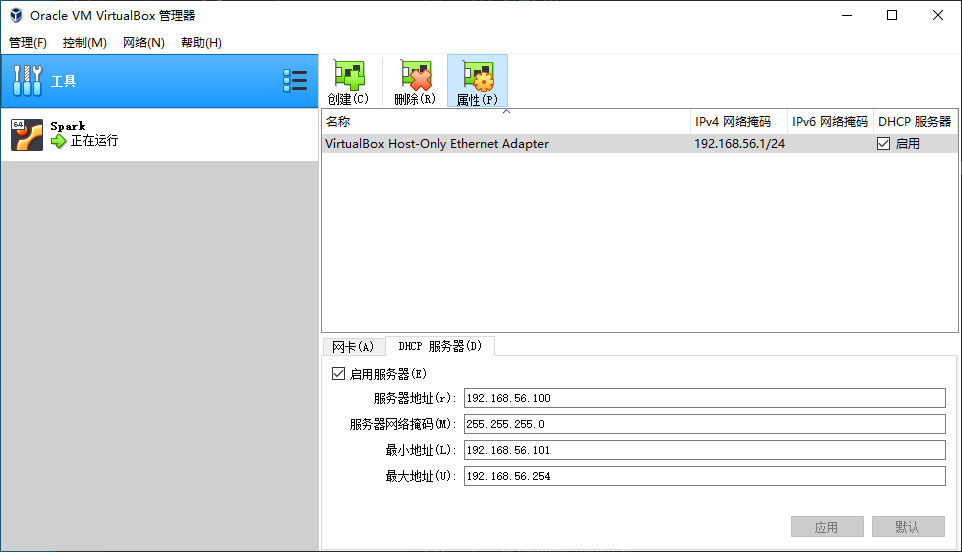This screenshot has width=962, height=552.
Task: Select the Spark VM entry name
Action: (67, 126)
